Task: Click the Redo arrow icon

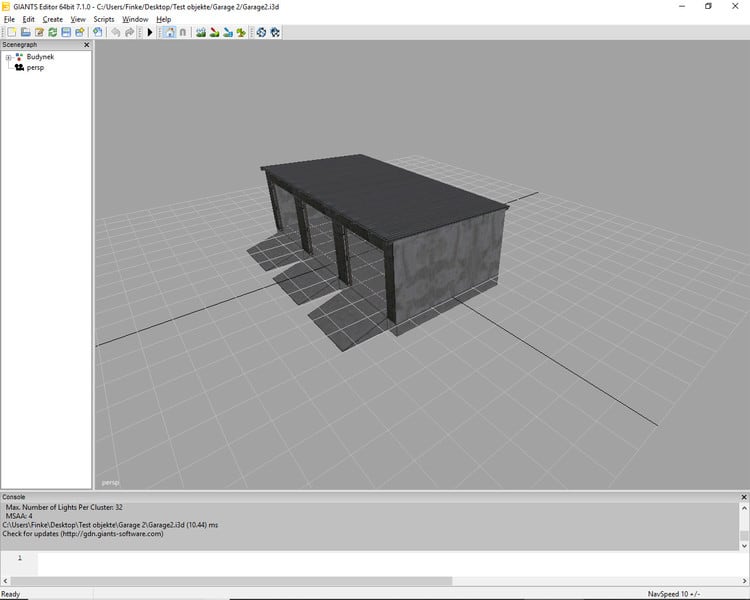Action: click(x=130, y=32)
